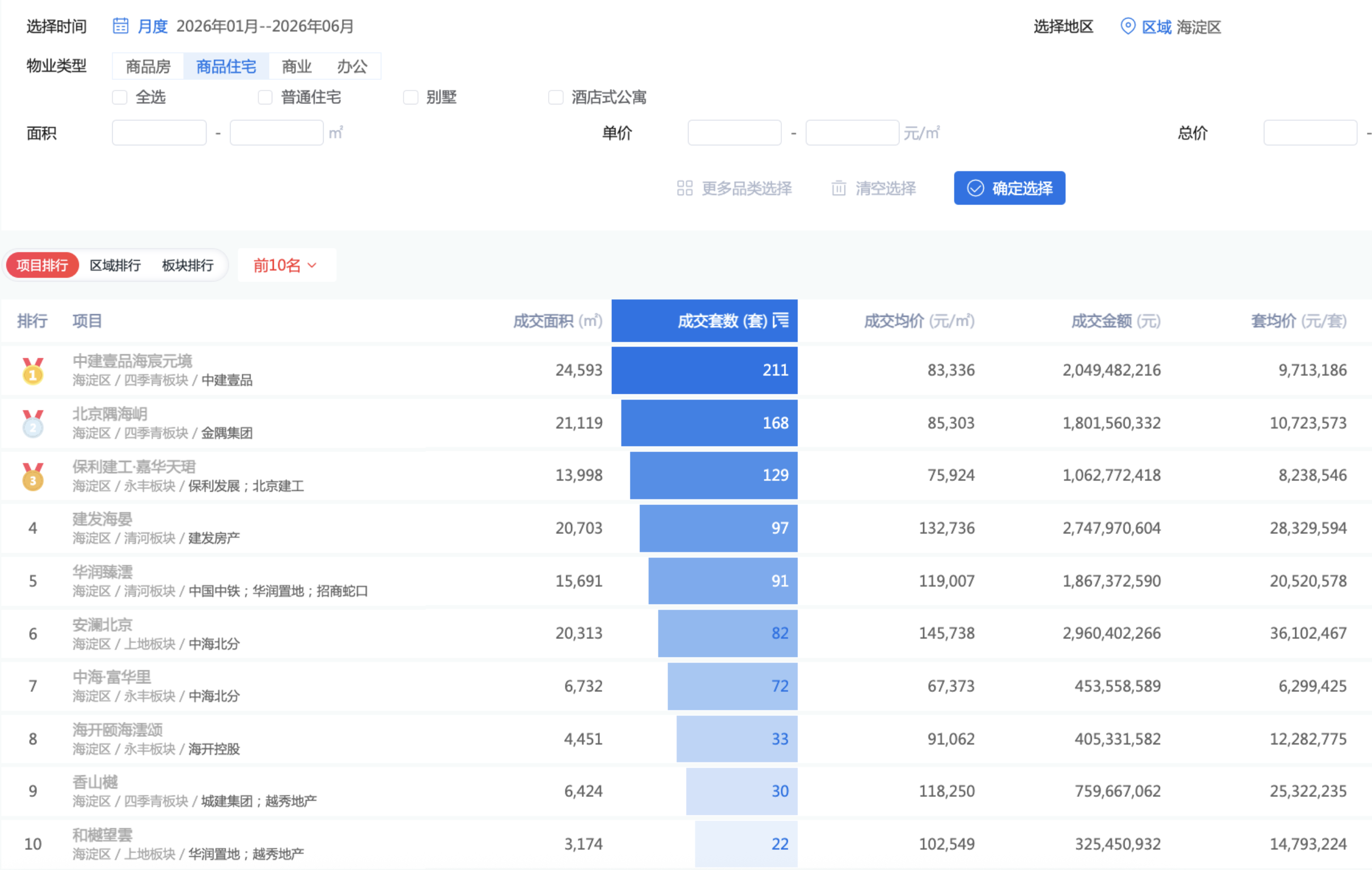
Task: Click the 211 bar for 中建壹品海宸元境
Action: 705,370
